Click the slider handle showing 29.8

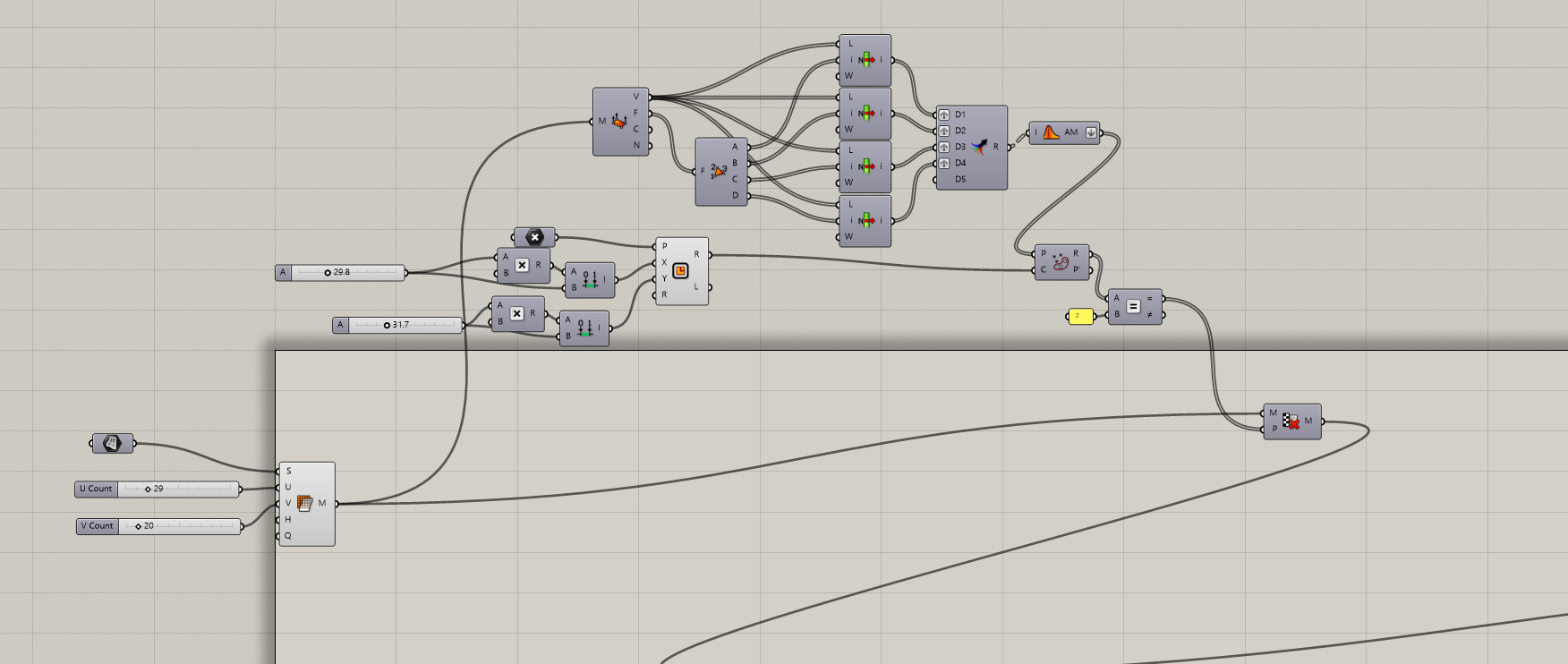pyautogui.click(x=328, y=272)
